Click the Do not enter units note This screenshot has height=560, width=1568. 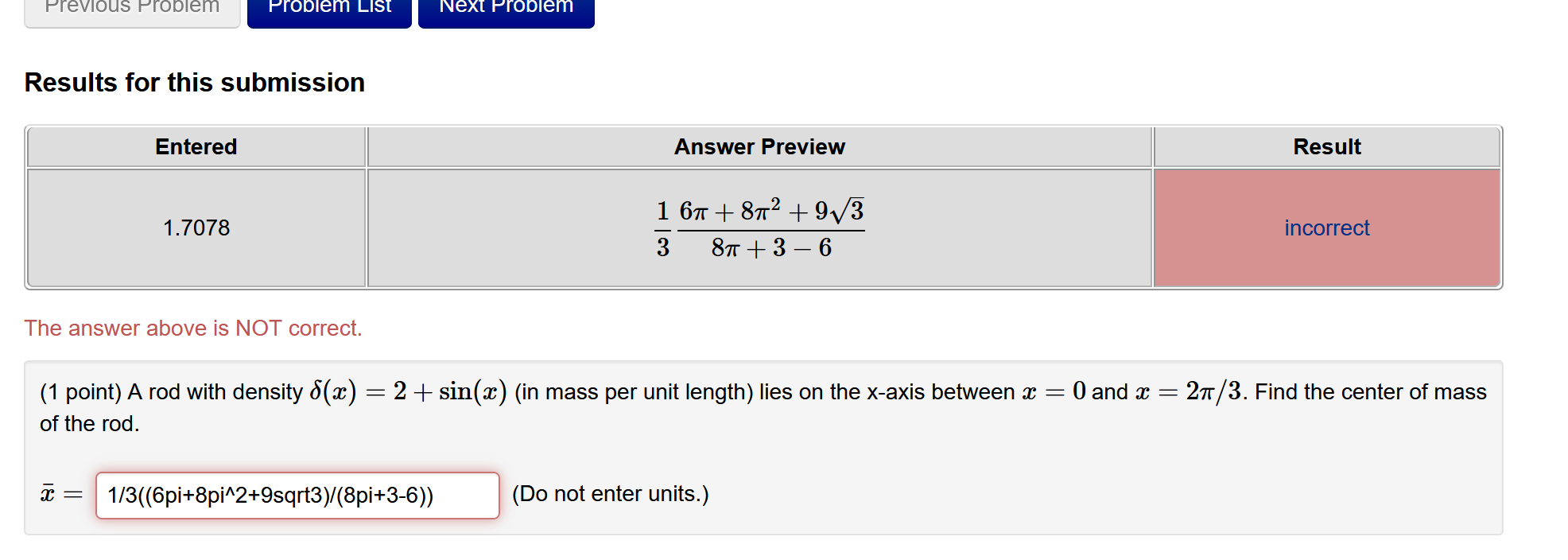611,494
